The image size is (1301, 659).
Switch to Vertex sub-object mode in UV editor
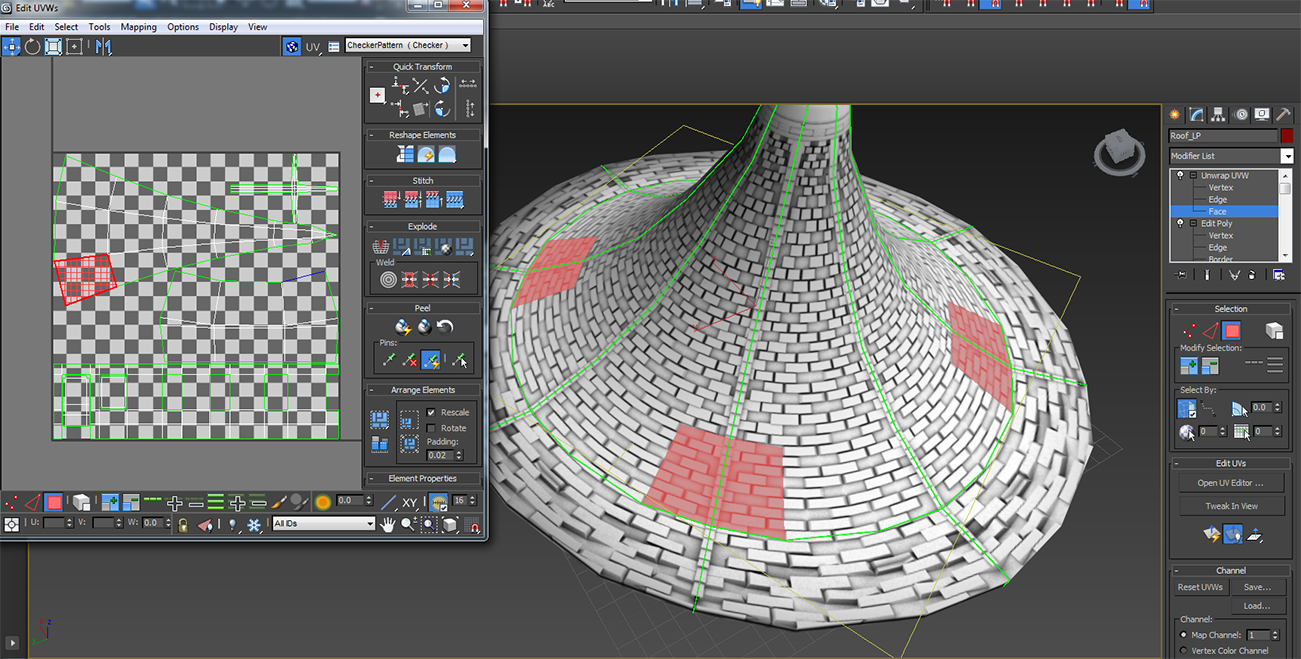pos(11,502)
